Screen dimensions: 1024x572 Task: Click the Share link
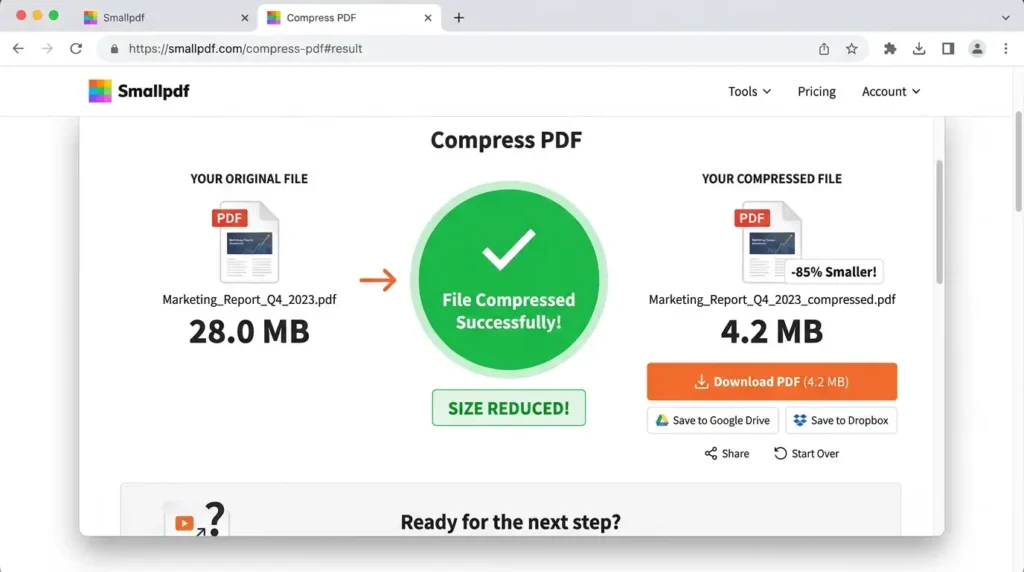coord(727,453)
